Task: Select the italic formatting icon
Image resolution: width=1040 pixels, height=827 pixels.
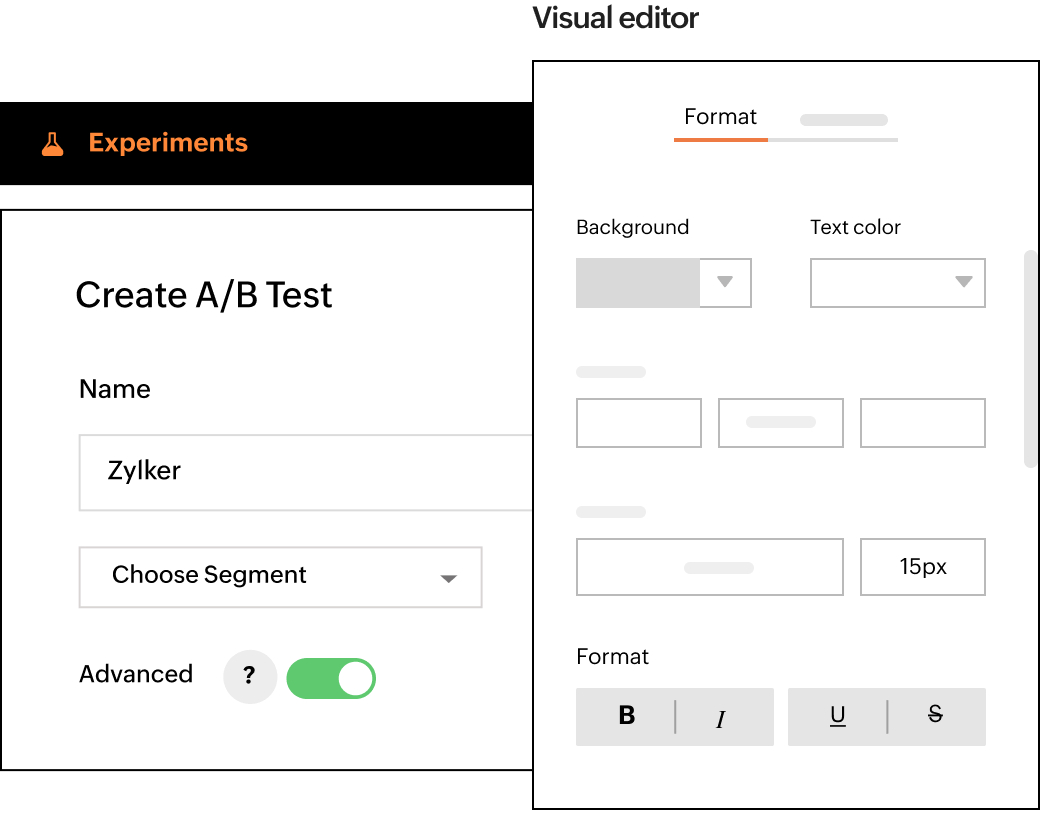Action: pos(722,717)
